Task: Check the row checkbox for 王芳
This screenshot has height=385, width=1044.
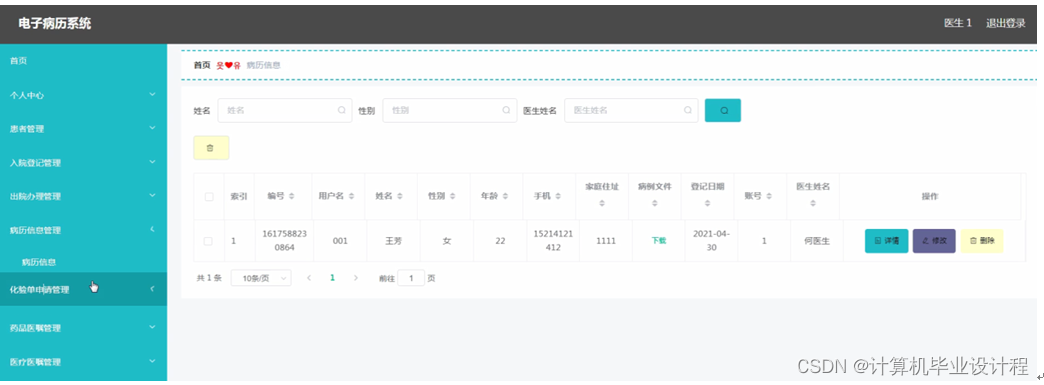Action: [208, 241]
